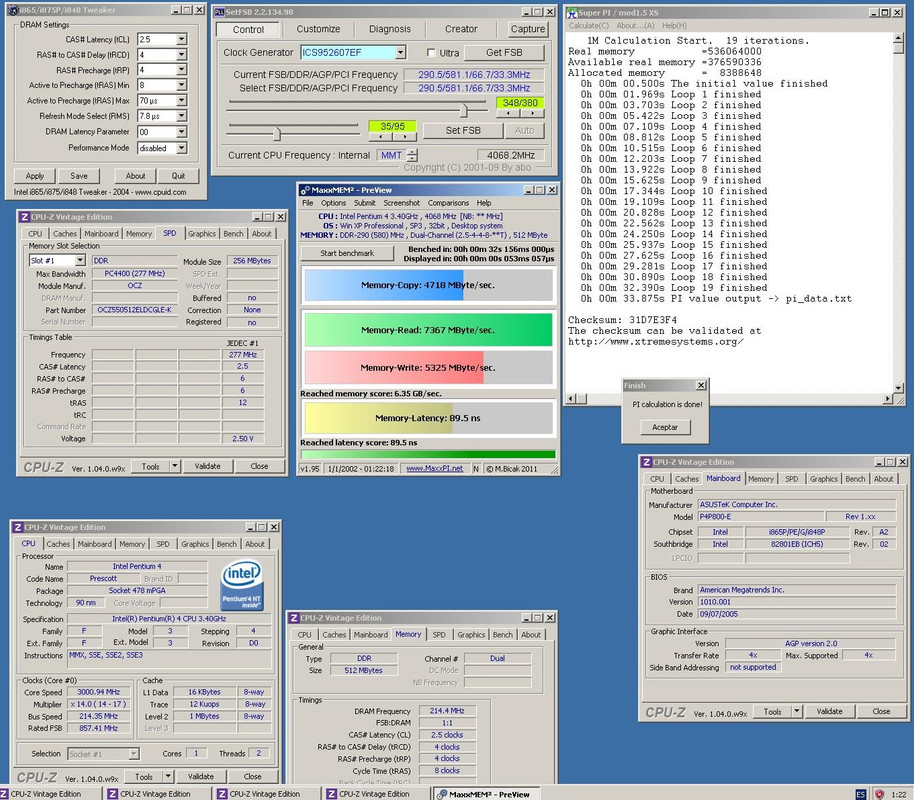
Task: Open the Calculate(C) menu in Super PI
Action: point(588,26)
